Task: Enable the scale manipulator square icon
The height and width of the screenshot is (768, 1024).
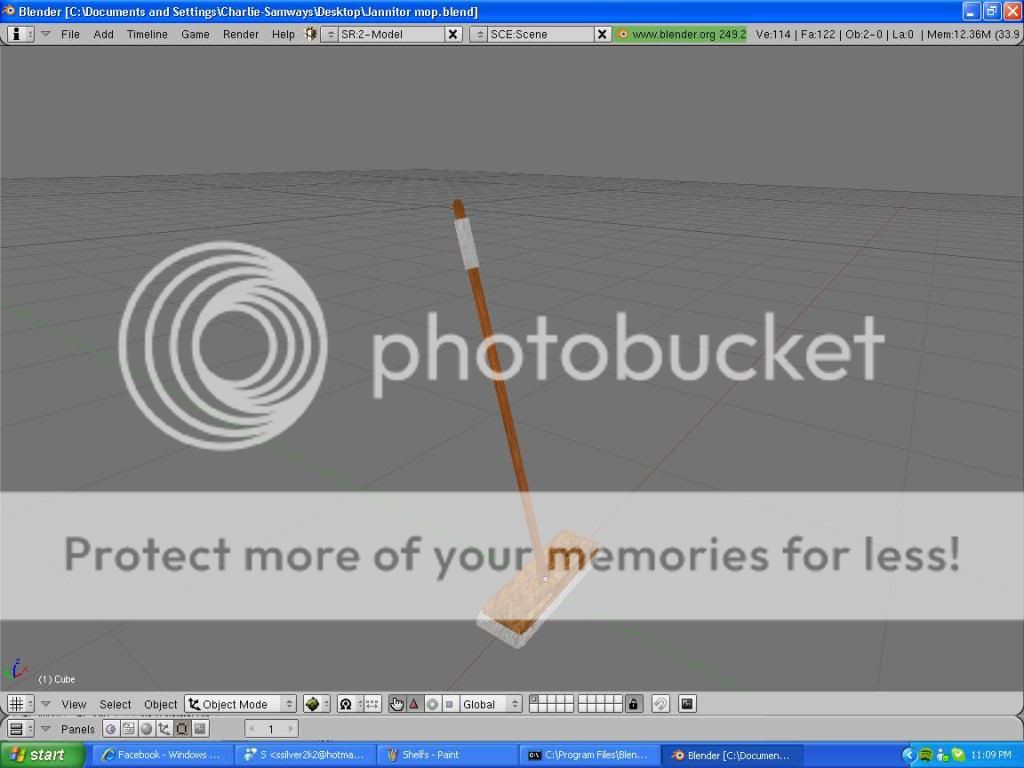Action: (x=449, y=704)
